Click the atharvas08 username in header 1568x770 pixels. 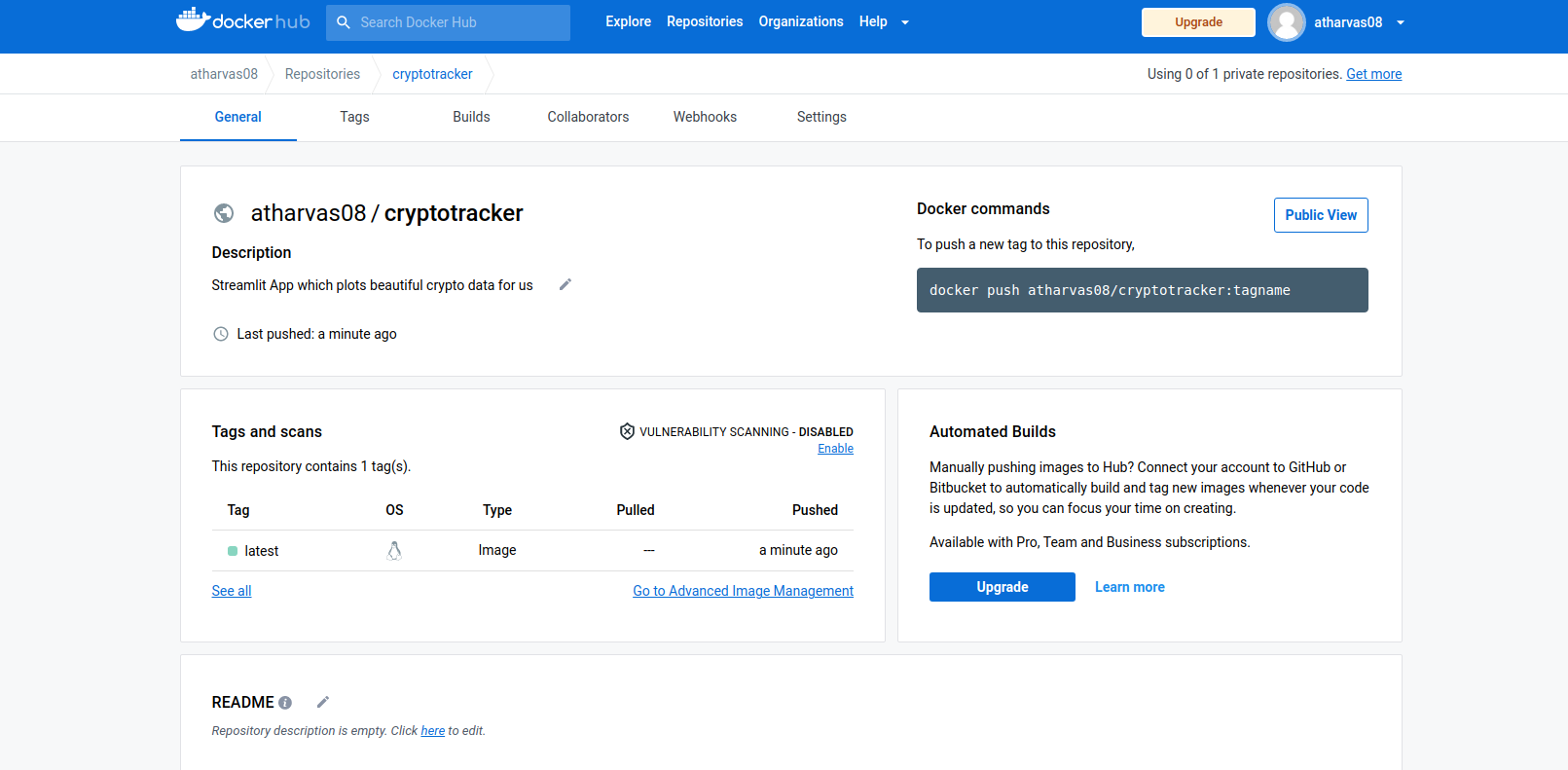click(1348, 22)
